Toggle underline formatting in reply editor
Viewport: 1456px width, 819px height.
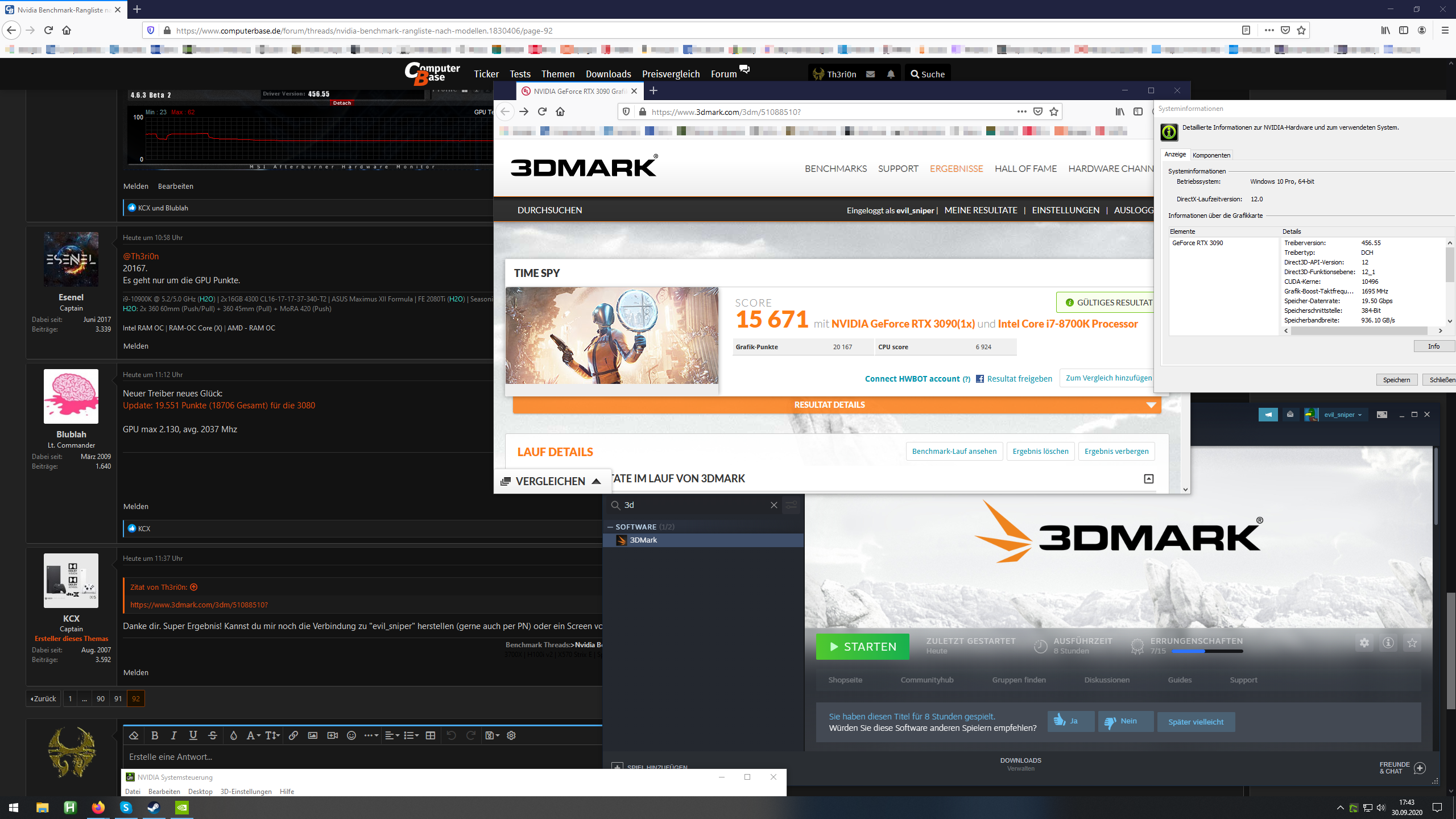coord(193,735)
